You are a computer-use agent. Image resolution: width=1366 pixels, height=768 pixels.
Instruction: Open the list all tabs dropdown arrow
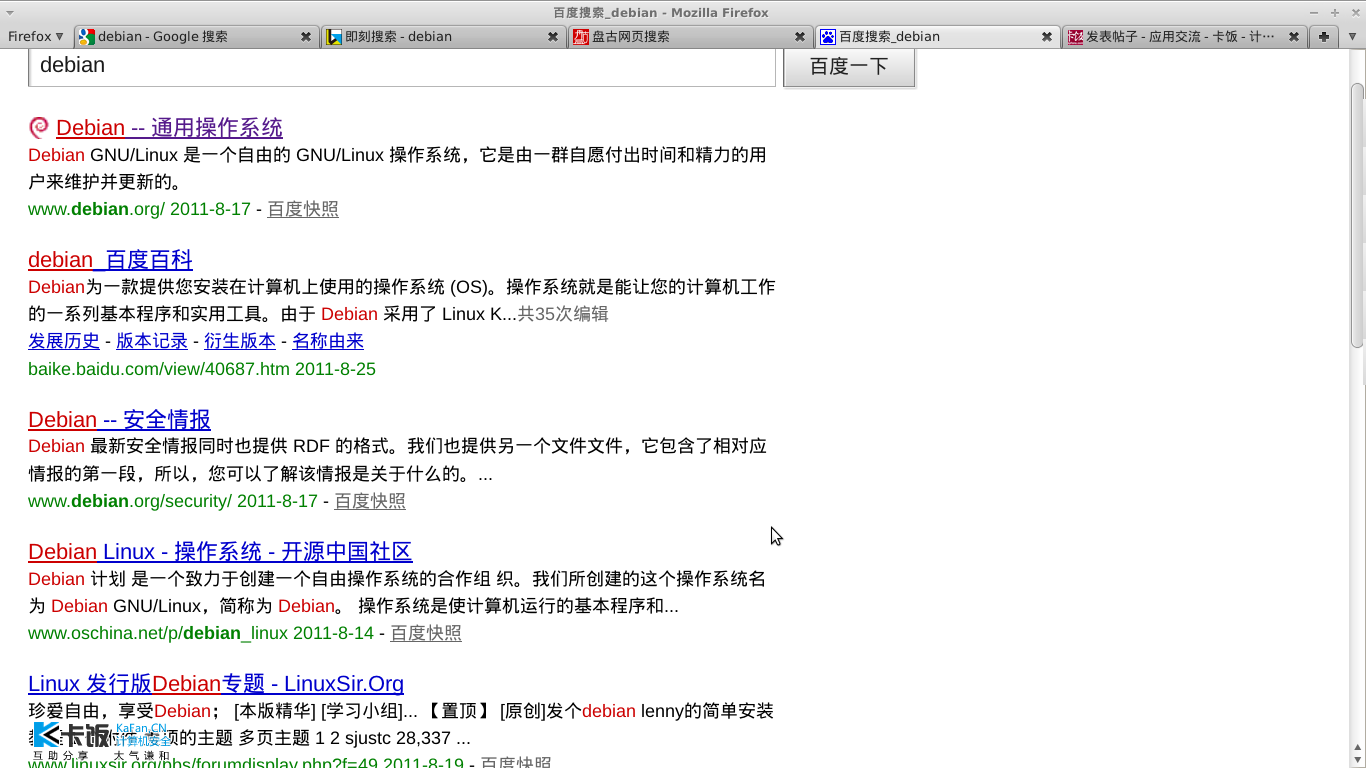[x=1352, y=36]
